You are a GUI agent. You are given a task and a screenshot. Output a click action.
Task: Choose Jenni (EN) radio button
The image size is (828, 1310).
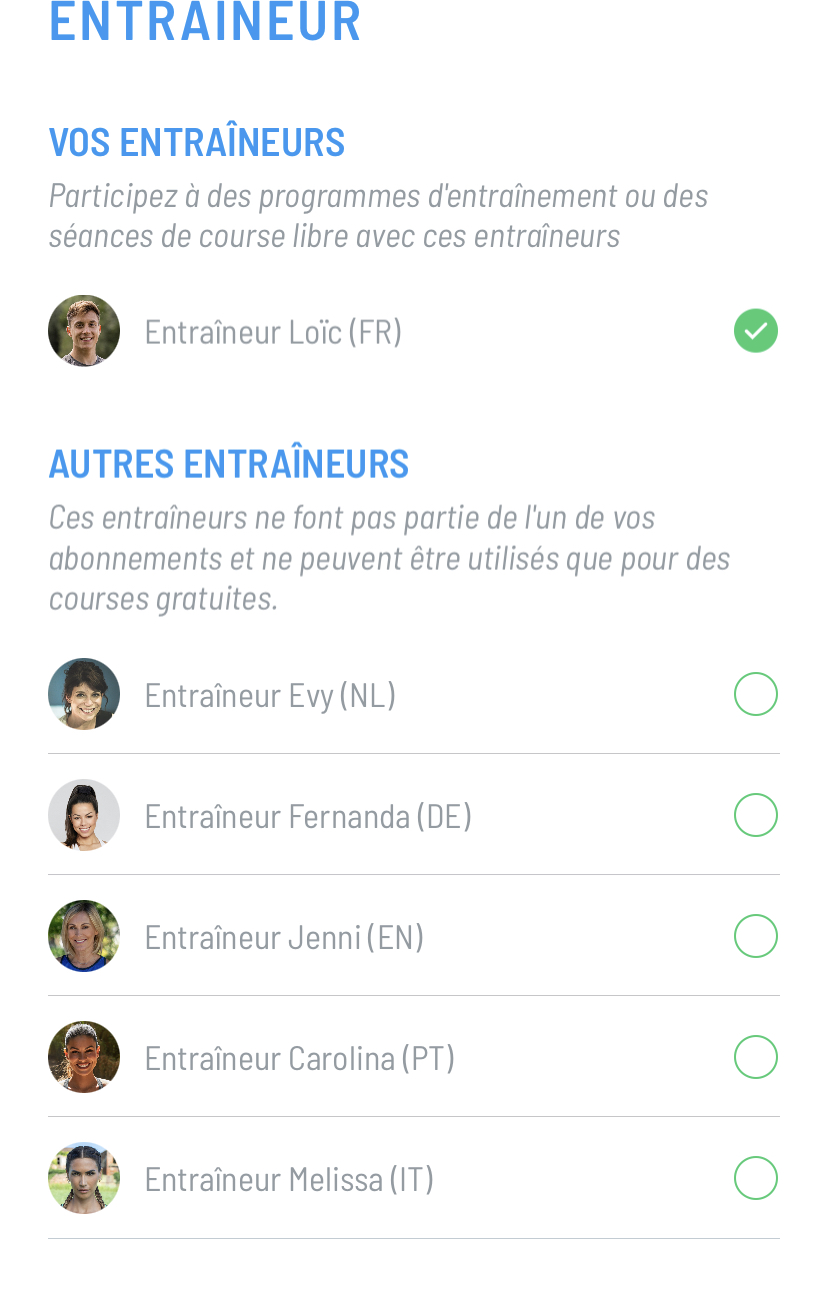(755, 936)
